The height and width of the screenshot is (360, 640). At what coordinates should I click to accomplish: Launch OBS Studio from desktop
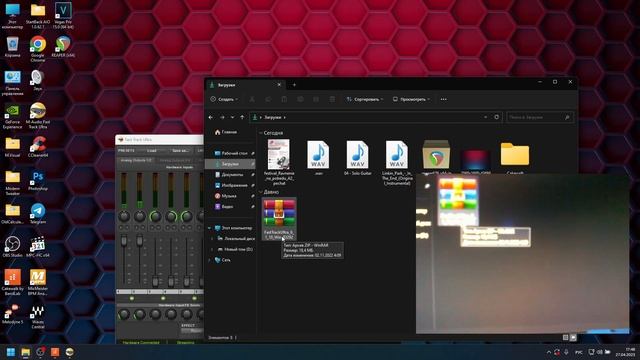click(12, 247)
